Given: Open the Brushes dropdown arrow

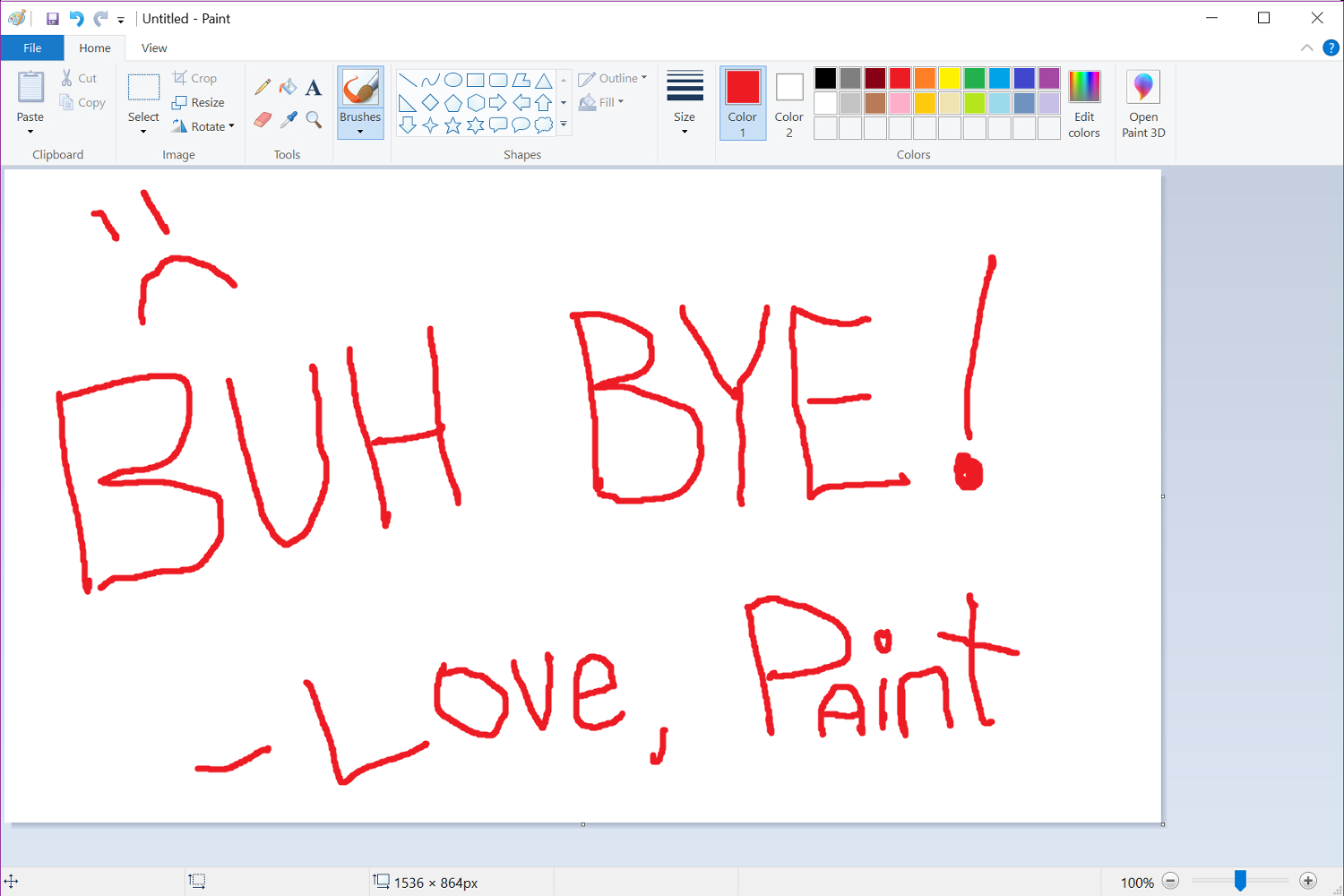Looking at the screenshot, I should 360,132.
